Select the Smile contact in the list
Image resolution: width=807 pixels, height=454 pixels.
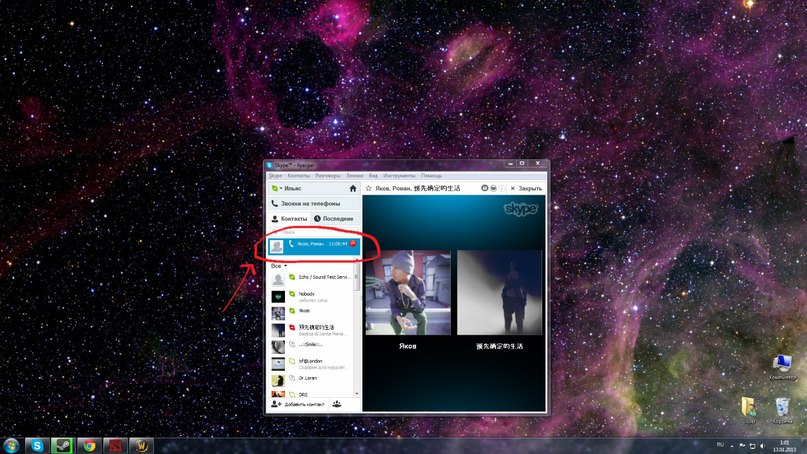311,347
